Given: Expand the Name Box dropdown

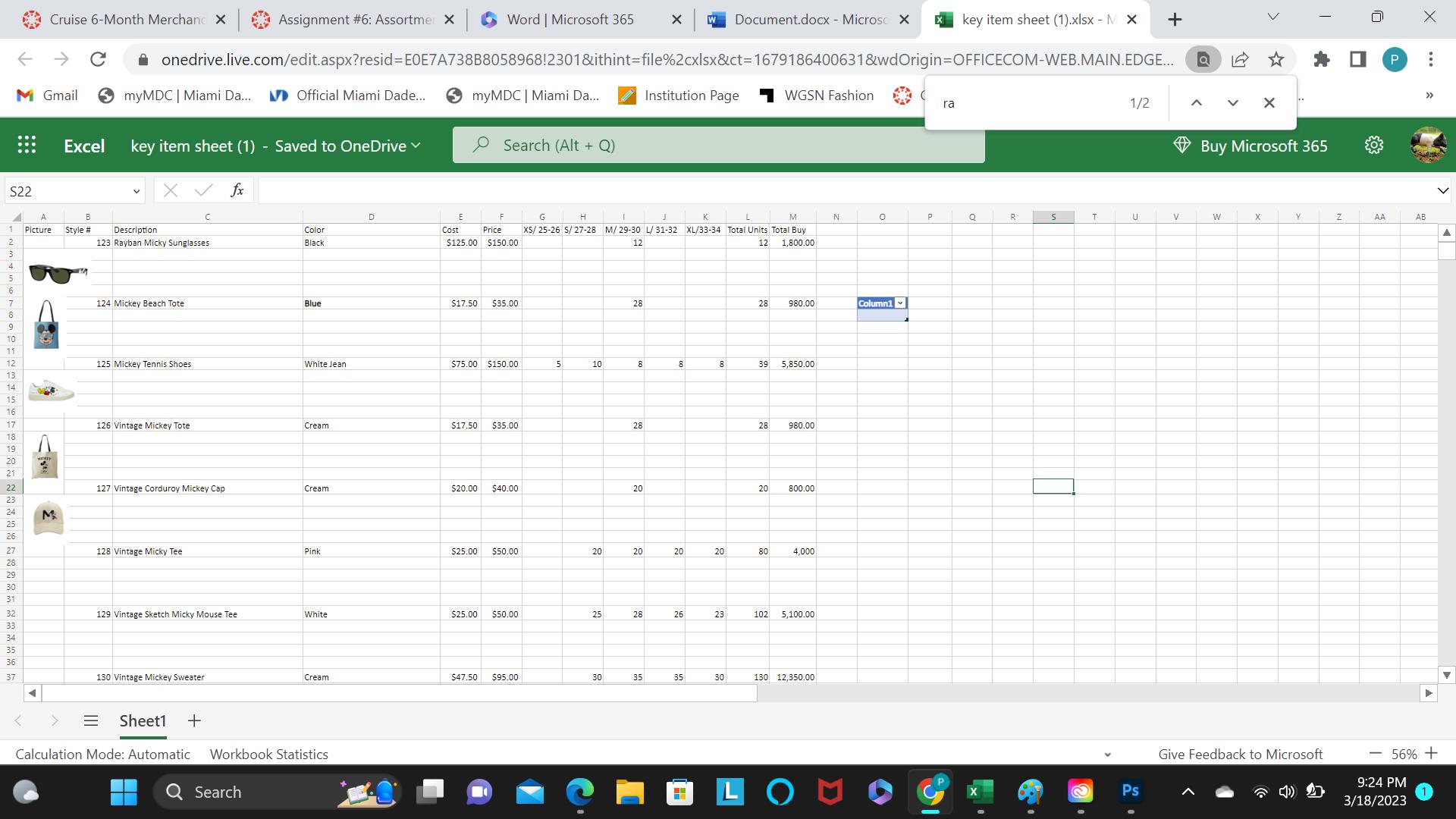Looking at the screenshot, I should 136,191.
